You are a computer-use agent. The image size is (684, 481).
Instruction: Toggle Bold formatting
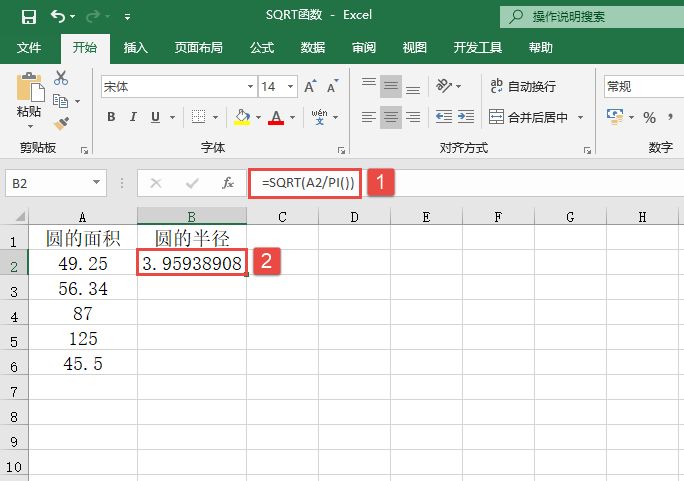point(111,117)
